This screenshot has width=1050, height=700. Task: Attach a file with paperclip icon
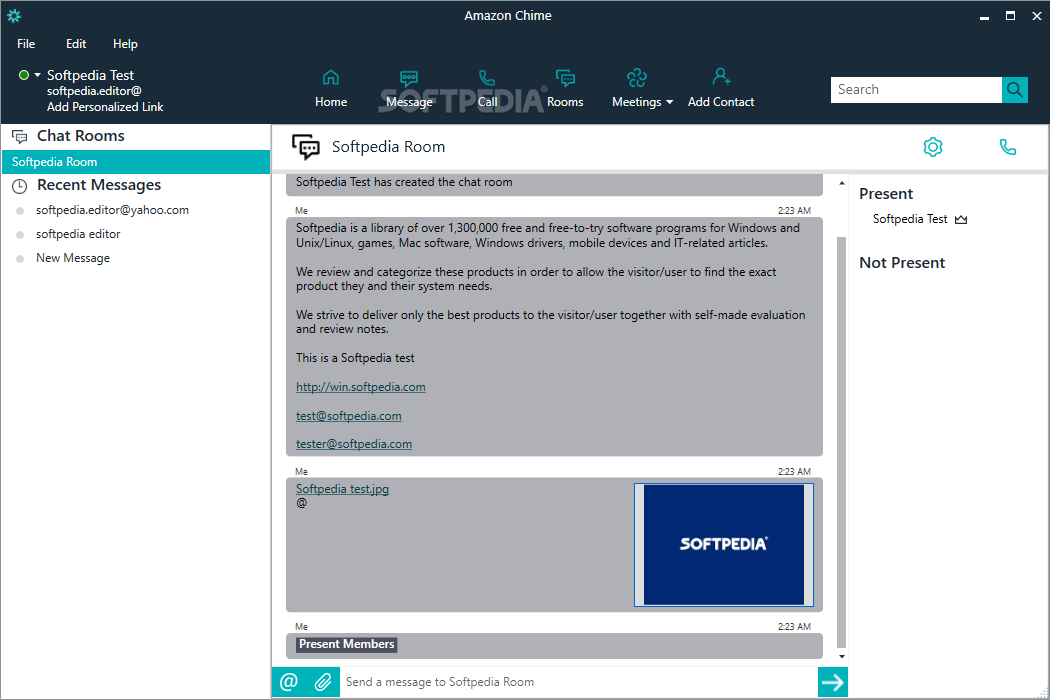[323, 682]
